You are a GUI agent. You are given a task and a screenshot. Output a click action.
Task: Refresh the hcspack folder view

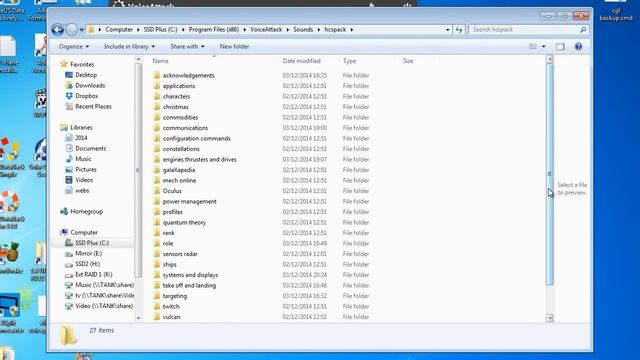coord(459,29)
